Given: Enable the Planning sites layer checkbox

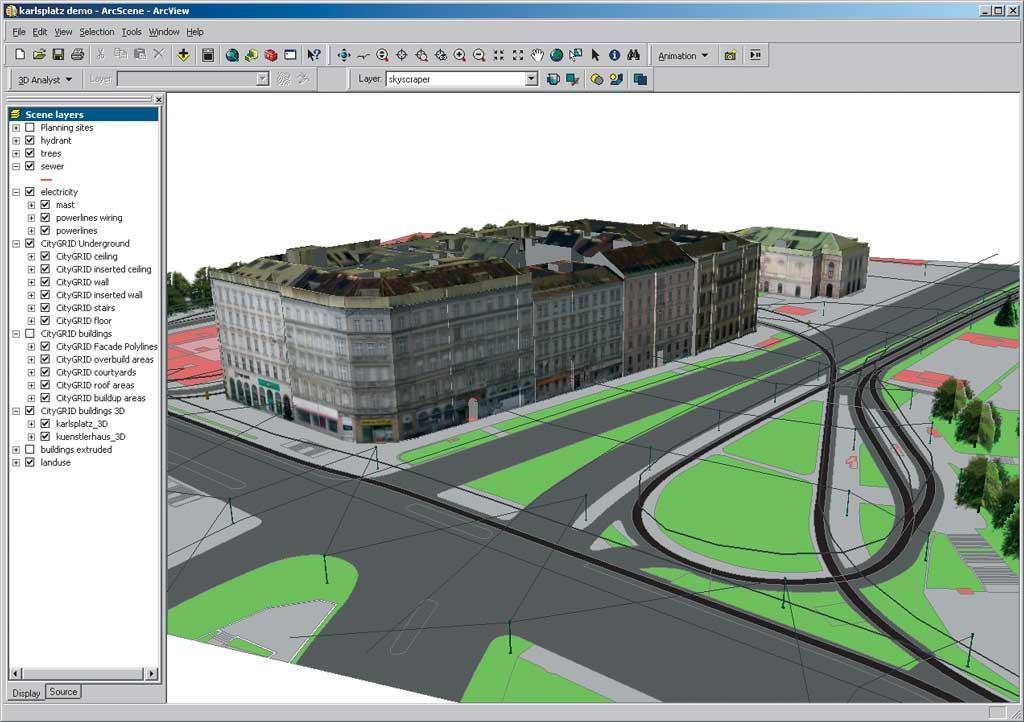Looking at the screenshot, I should coord(30,127).
